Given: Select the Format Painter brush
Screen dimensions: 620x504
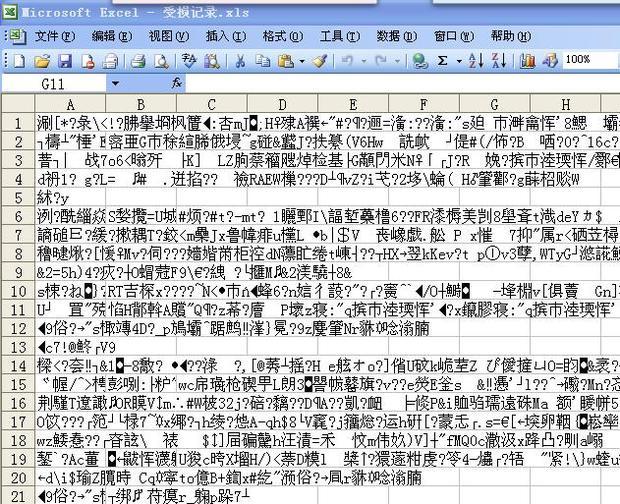Looking at the screenshot, I should pos(319,61).
